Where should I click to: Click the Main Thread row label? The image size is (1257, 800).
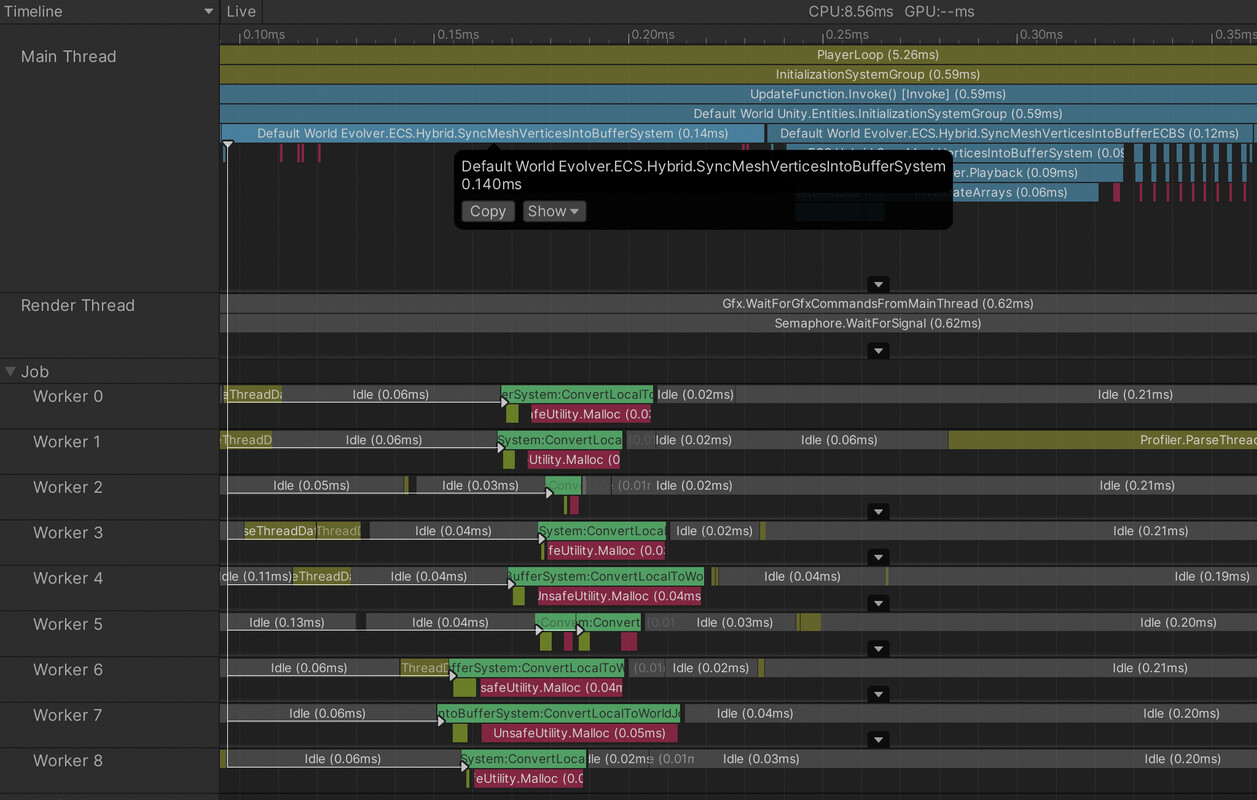point(67,56)
